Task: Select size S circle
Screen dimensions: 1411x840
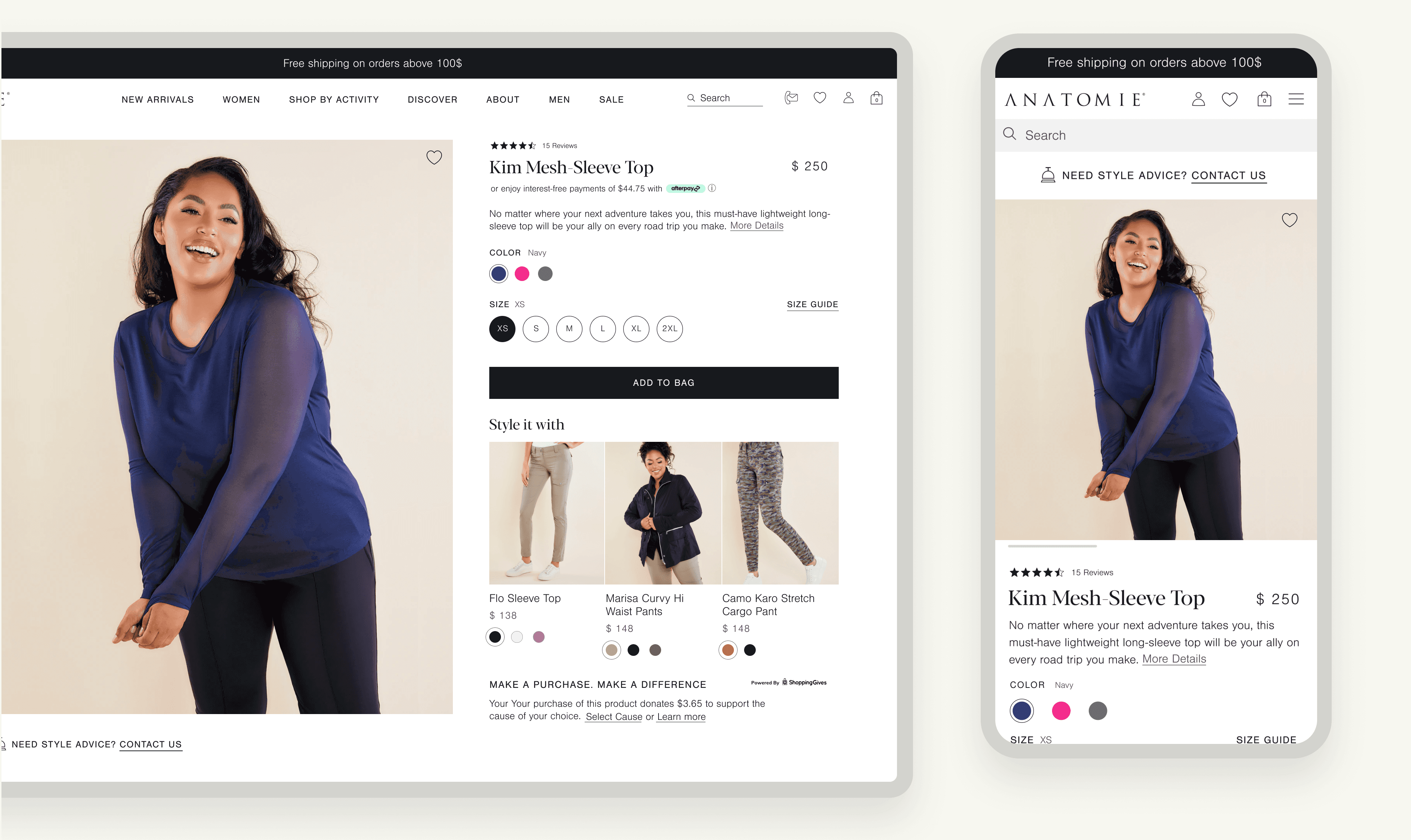Action: coord(535,329)
